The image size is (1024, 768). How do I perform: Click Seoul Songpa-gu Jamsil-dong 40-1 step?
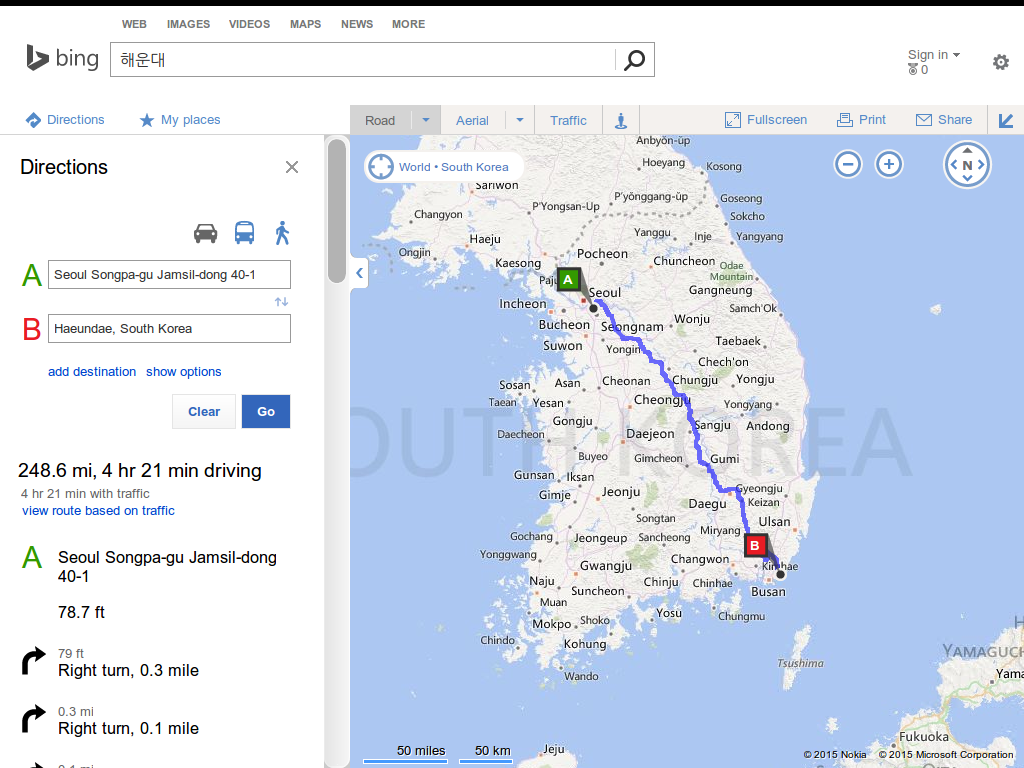[167, 567]
